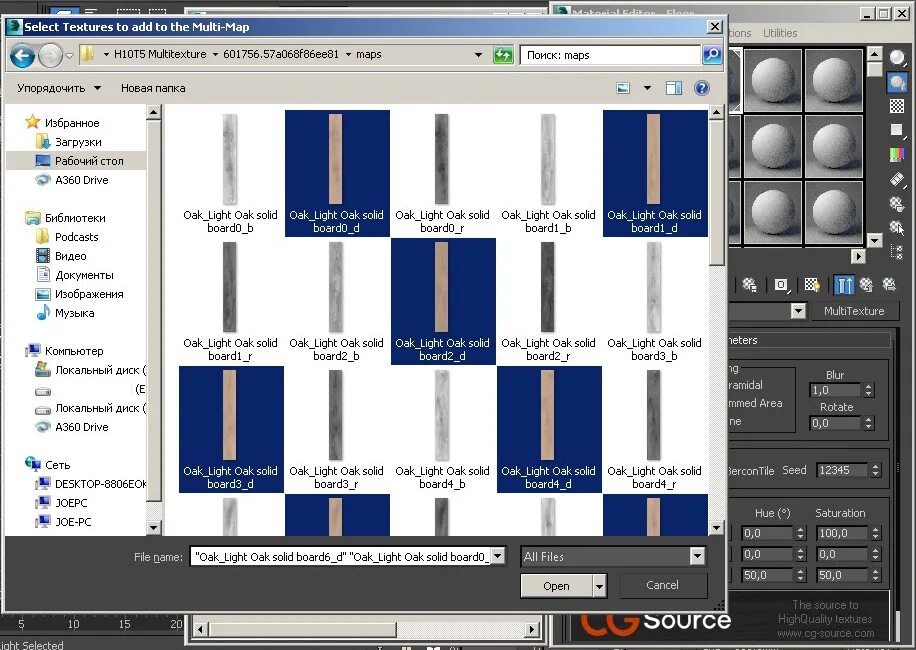
Task: Toggle the preview pane icon
Action: click(x=674, y=88)
